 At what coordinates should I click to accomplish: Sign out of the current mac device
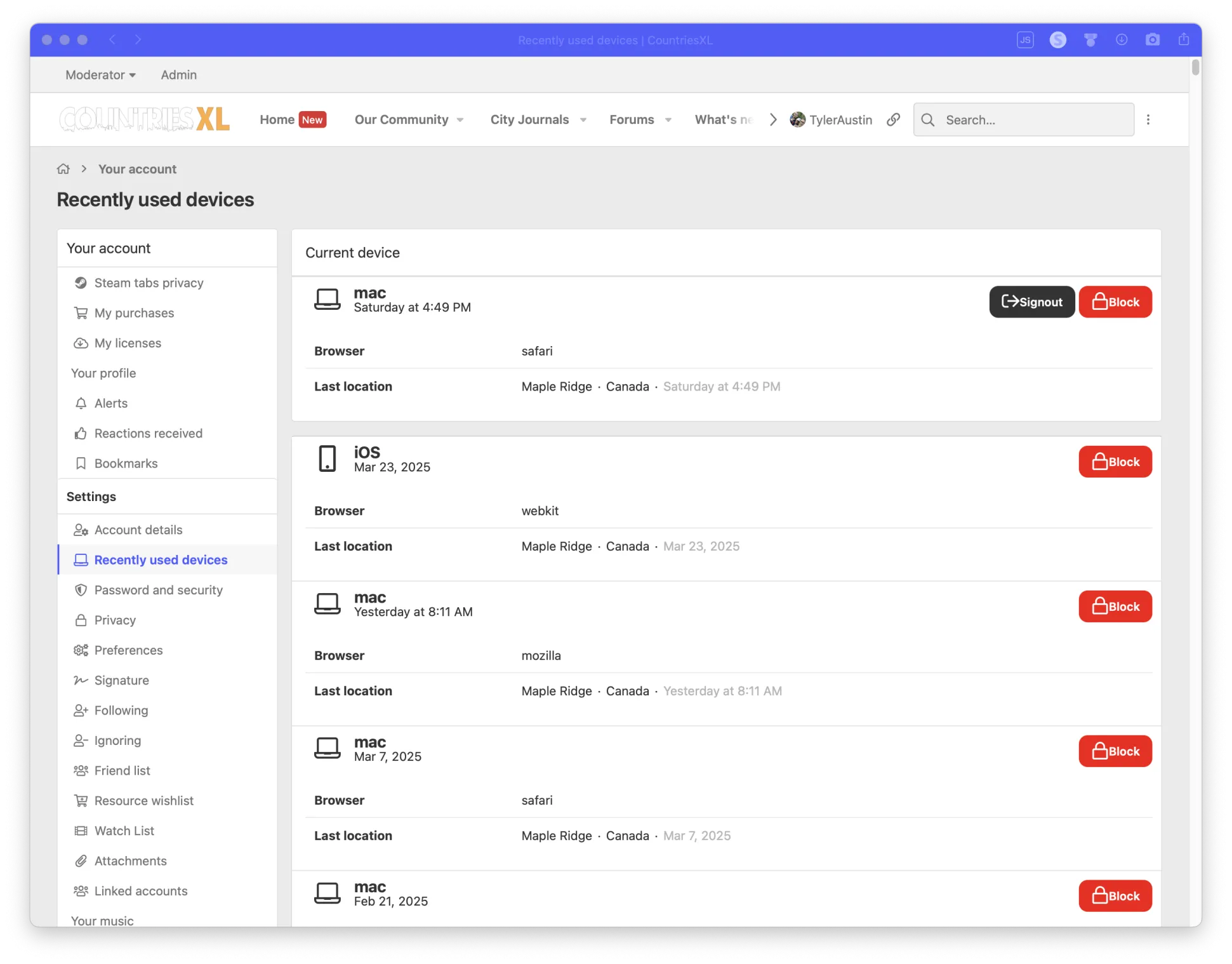1031,302
